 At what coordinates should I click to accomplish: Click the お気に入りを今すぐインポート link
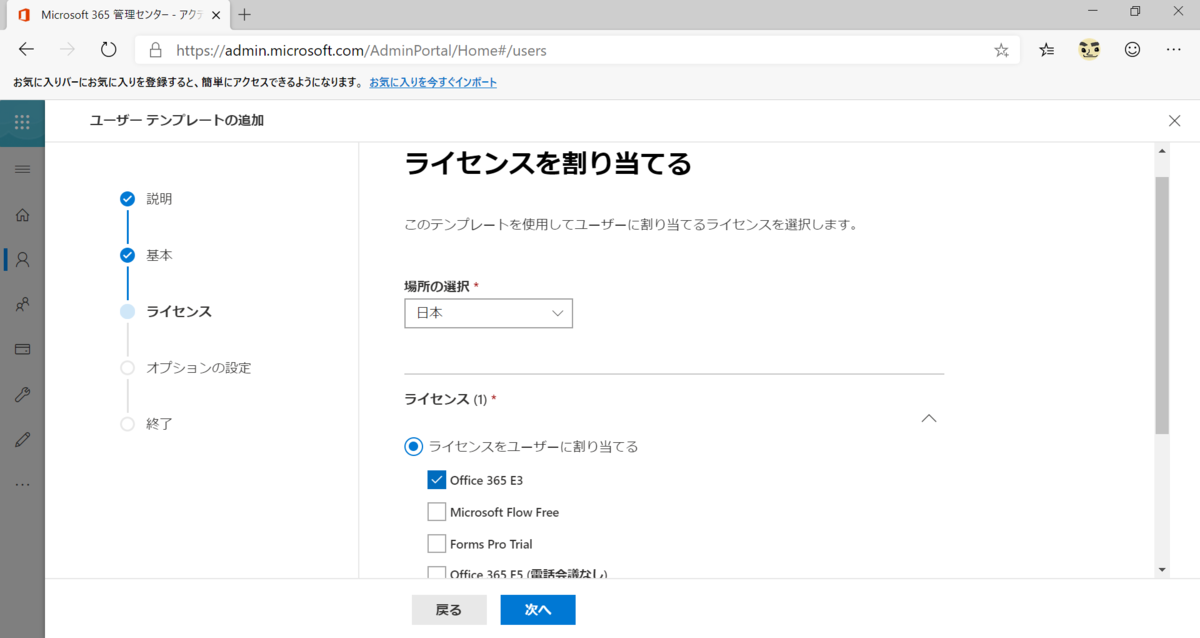point(433,82)
